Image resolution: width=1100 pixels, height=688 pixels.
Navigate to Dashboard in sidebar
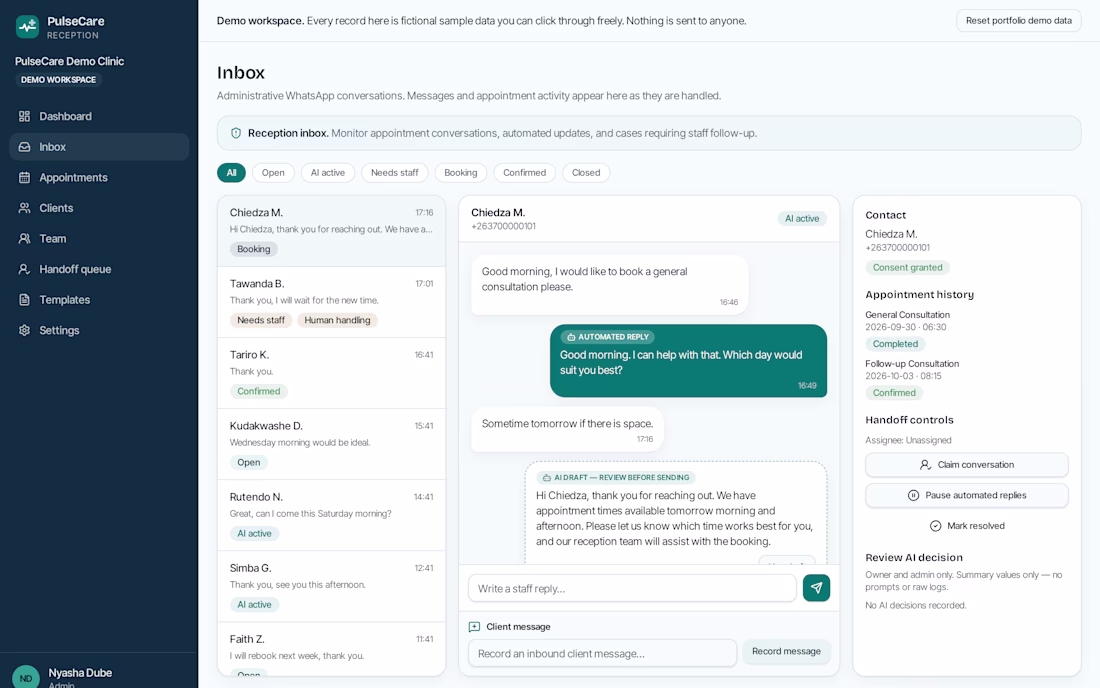(99, 116)
